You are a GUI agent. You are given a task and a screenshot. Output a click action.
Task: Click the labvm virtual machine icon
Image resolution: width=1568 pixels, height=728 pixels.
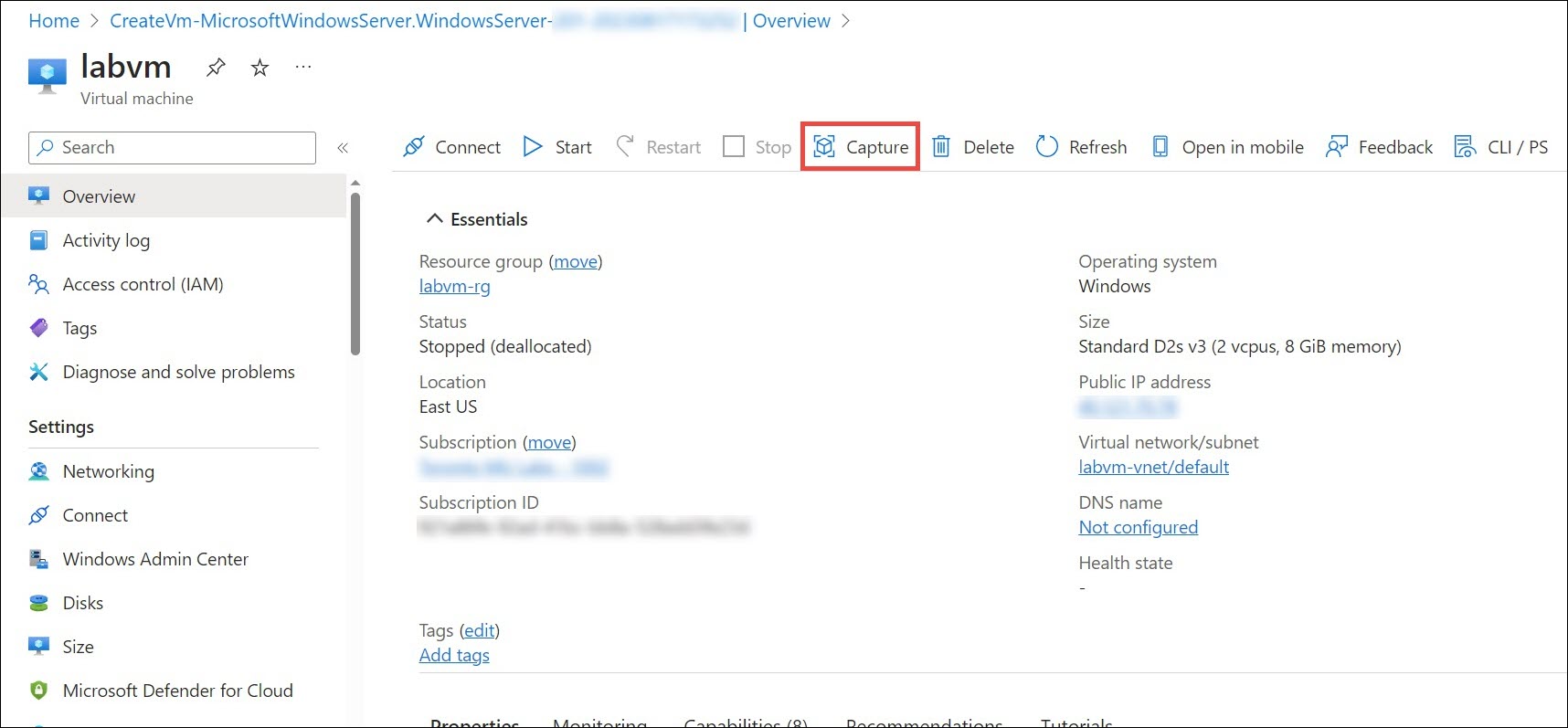pyautogui.click(x=48, y=76)
